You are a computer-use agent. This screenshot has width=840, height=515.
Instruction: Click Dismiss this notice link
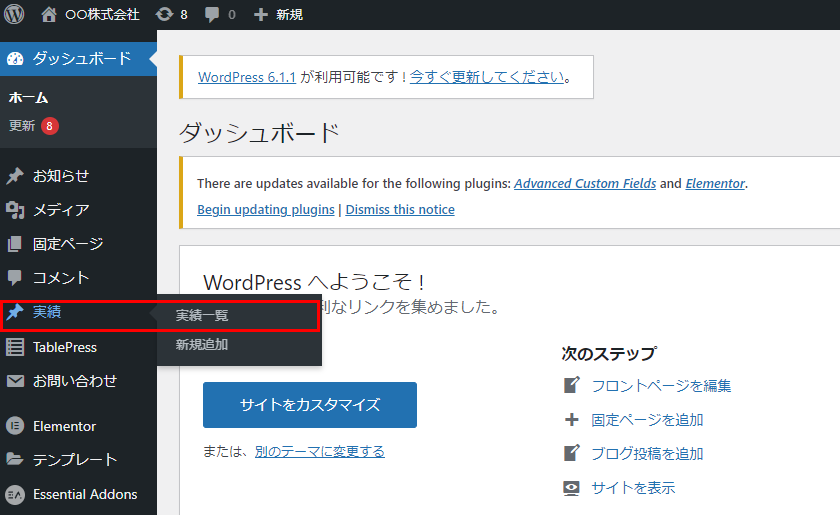click(400, 210)
